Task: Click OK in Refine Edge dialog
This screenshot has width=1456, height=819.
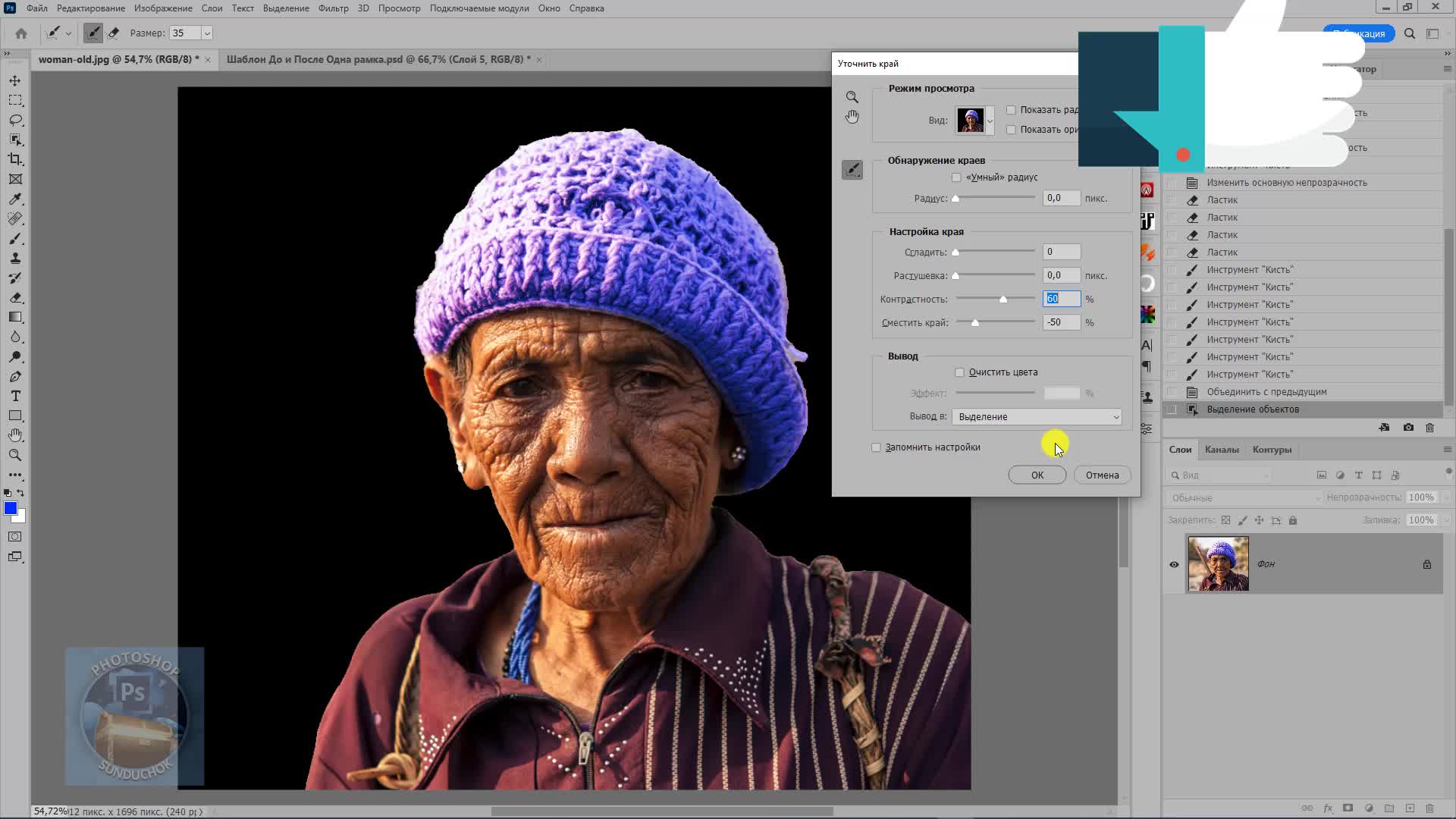Action: click(1037, 475)
